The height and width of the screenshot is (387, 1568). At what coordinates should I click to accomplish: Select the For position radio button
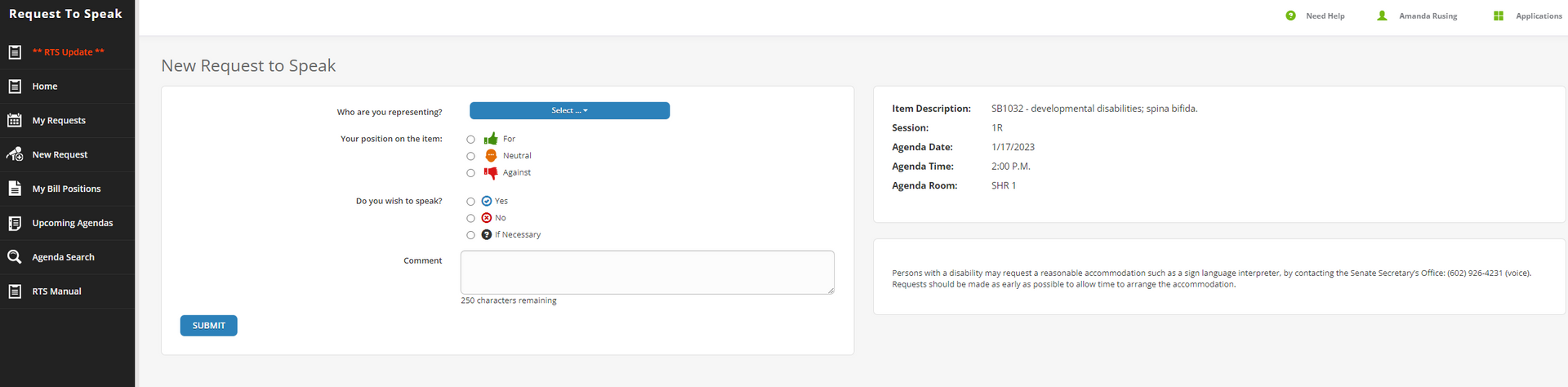470,140
